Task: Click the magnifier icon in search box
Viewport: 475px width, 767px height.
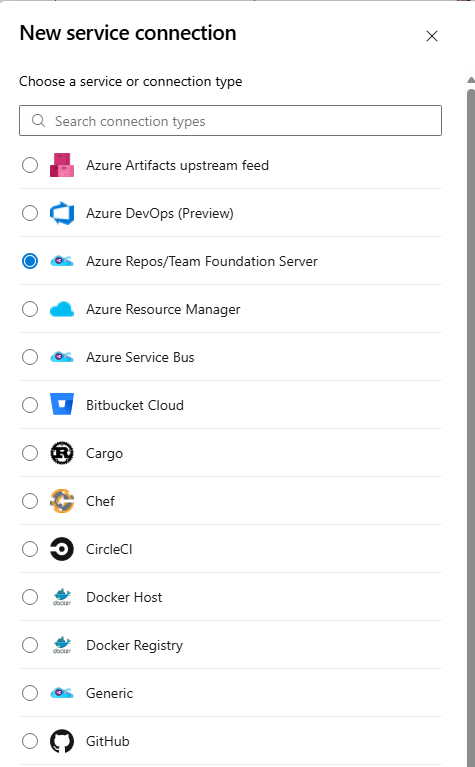Action: (39, 120)
